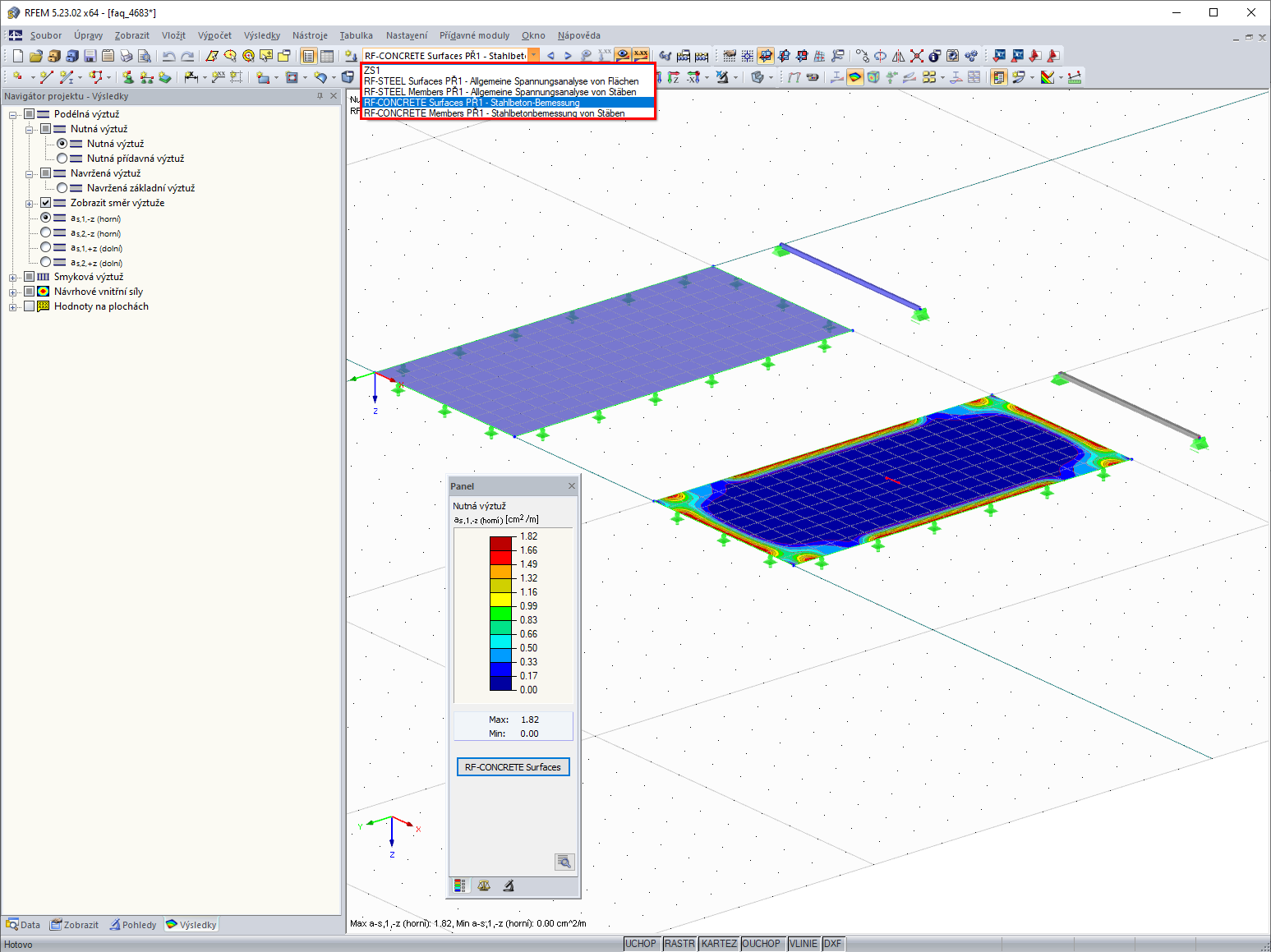
Task: Select the a_s,2,+z (dolní) radio option
Action: (x=45, y=262)
